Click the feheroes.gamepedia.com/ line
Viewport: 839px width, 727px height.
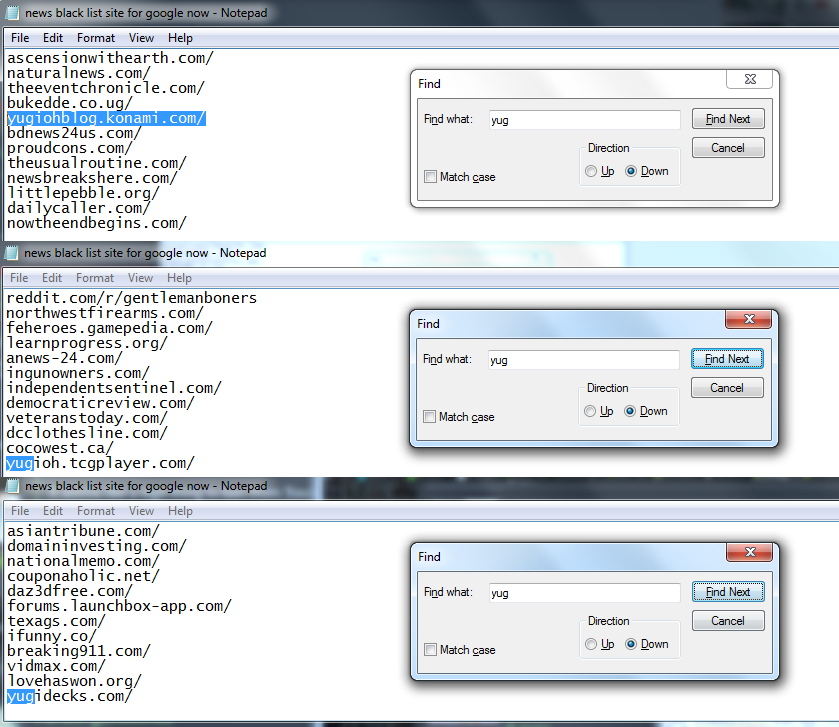pos(109,327)
